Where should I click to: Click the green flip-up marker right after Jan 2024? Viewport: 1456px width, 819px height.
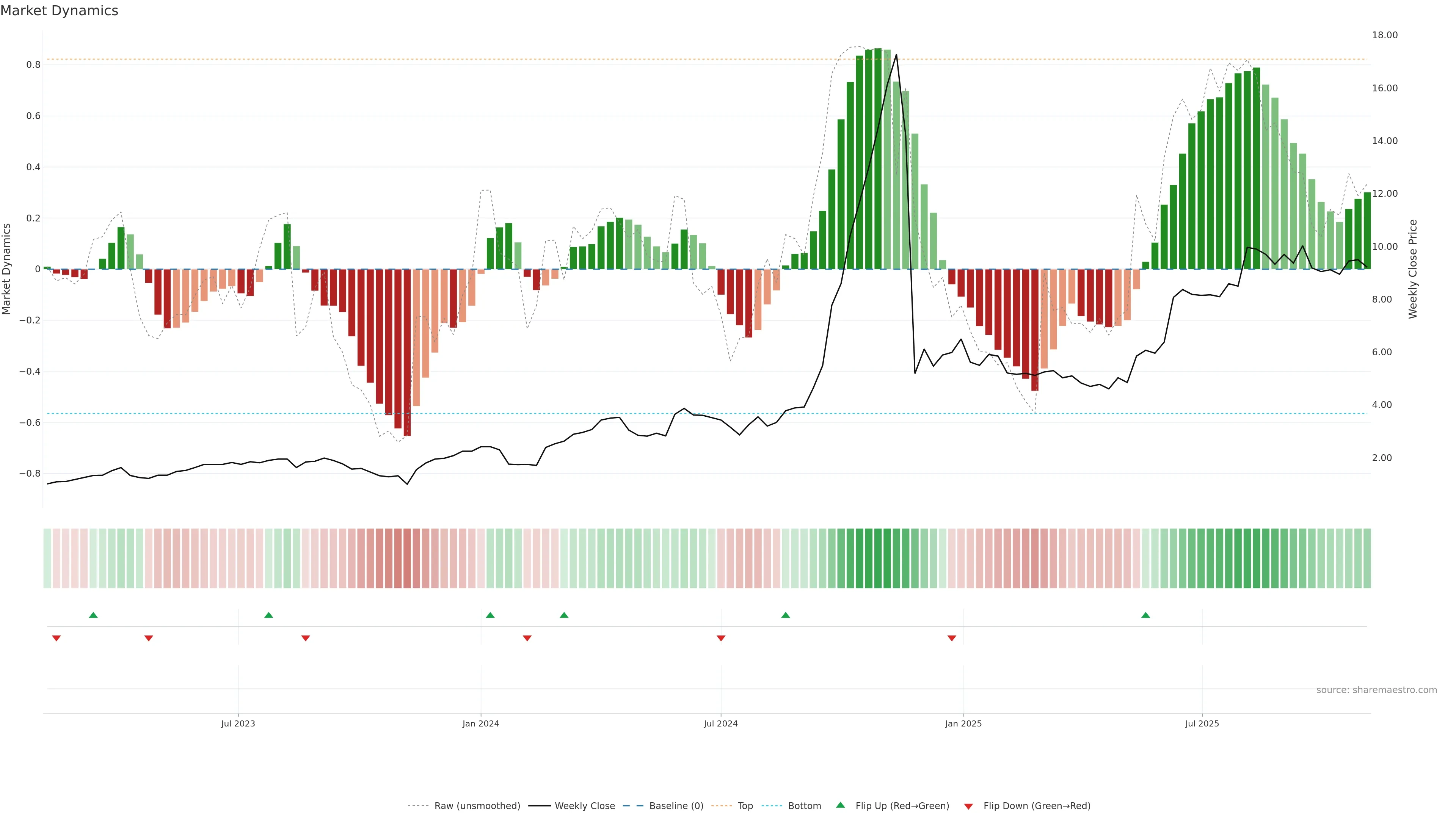click(x=490, y=615)
